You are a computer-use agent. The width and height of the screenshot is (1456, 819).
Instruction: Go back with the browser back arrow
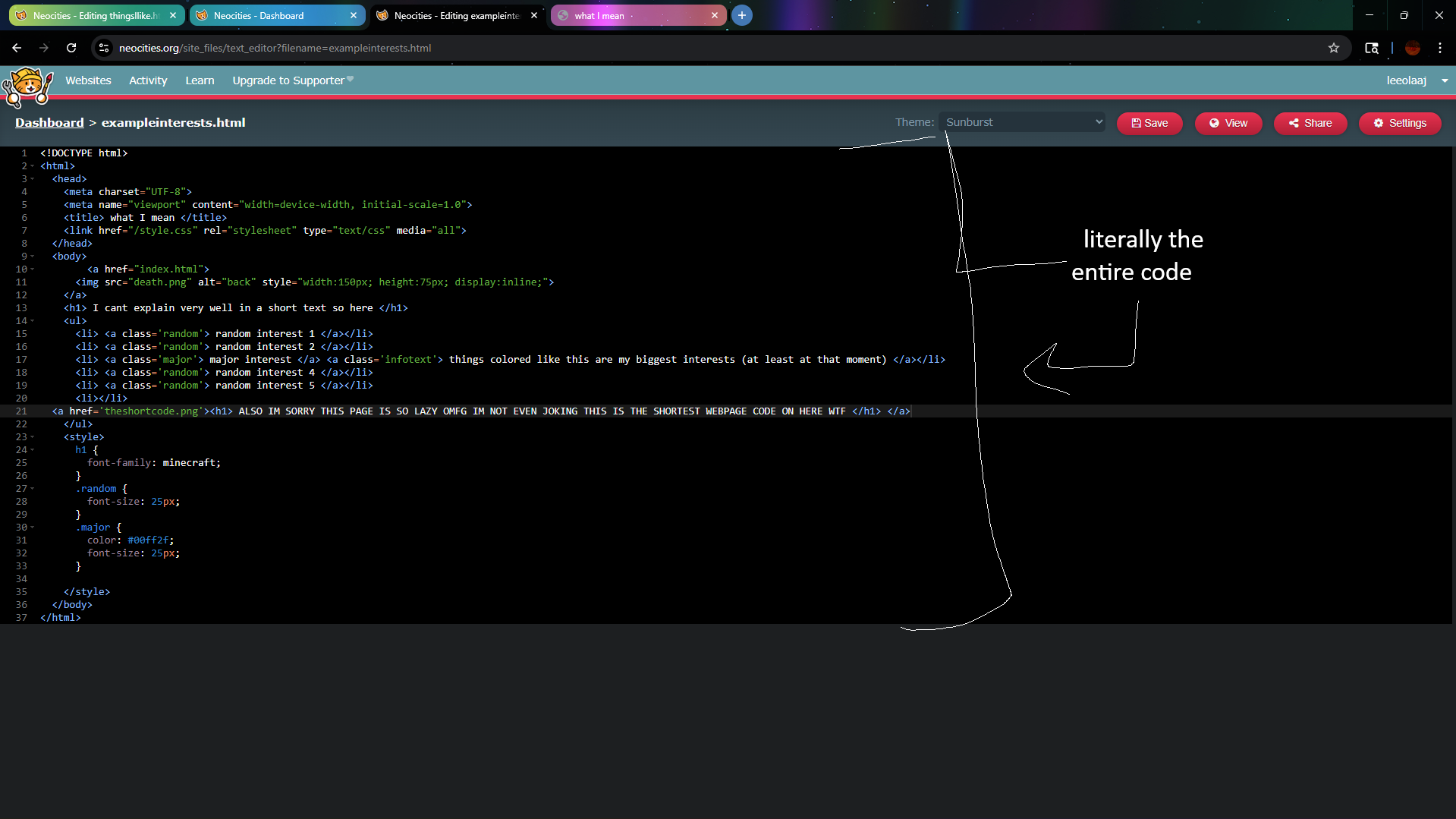(x=17, y=48)
